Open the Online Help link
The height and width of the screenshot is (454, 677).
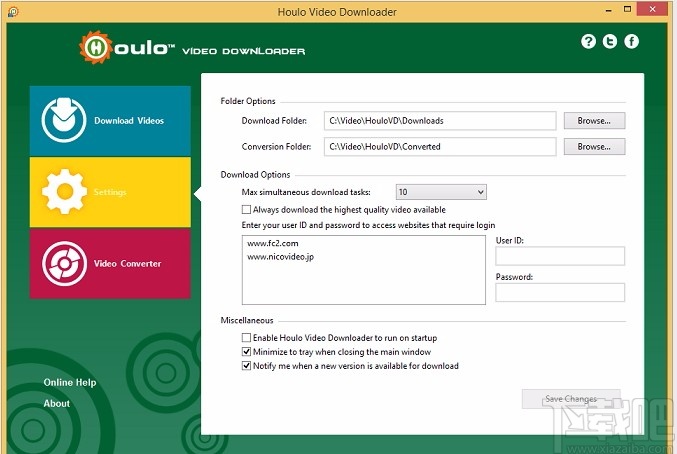click(70, 382)
